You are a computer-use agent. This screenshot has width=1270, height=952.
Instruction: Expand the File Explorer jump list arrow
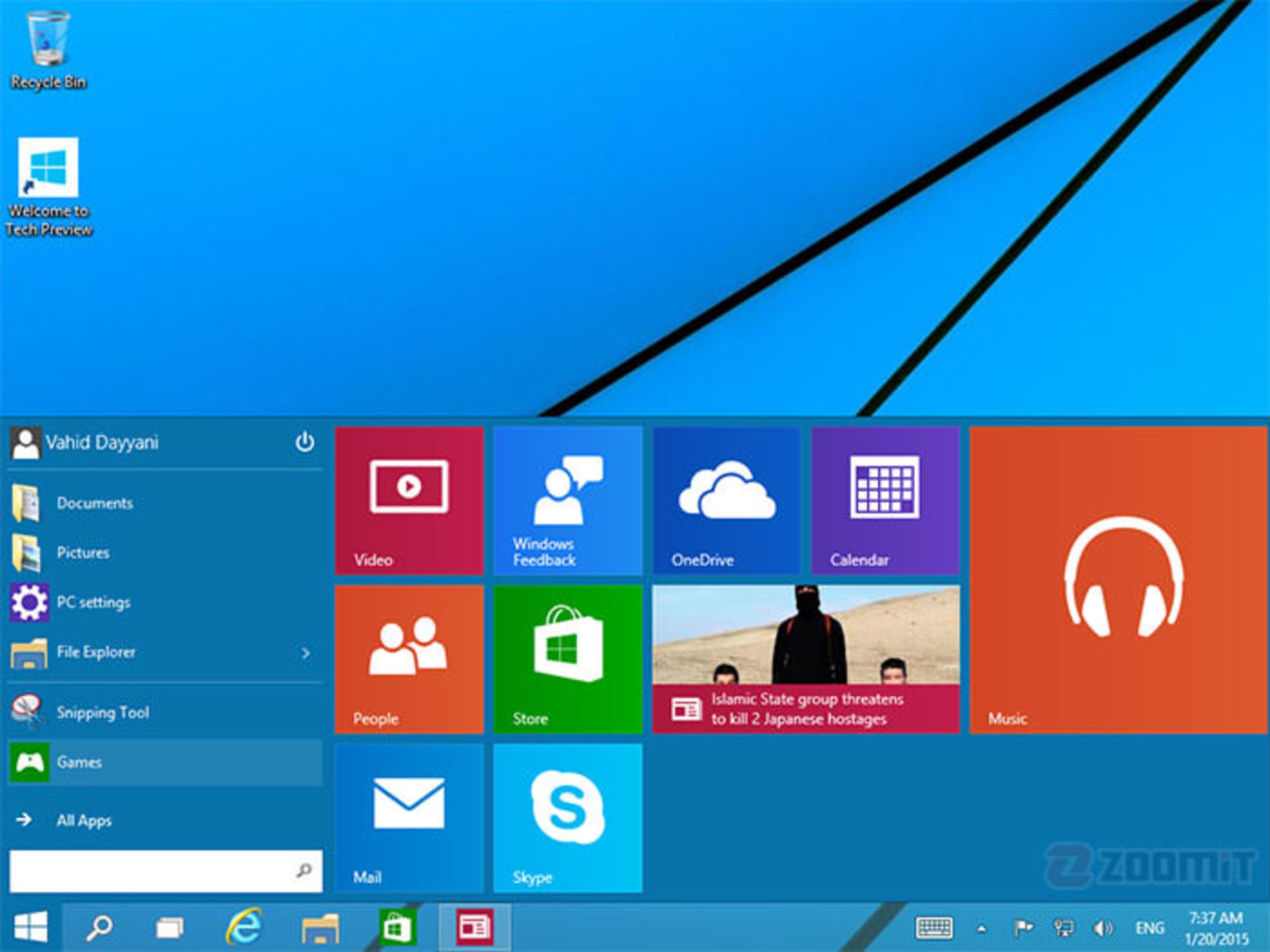(306, 653)
